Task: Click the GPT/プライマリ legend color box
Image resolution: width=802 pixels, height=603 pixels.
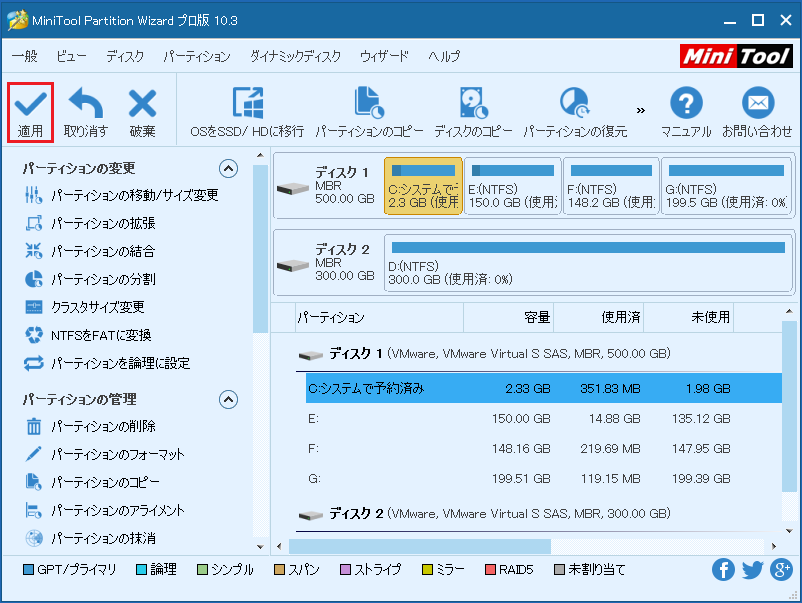Action: coord(29,569)
